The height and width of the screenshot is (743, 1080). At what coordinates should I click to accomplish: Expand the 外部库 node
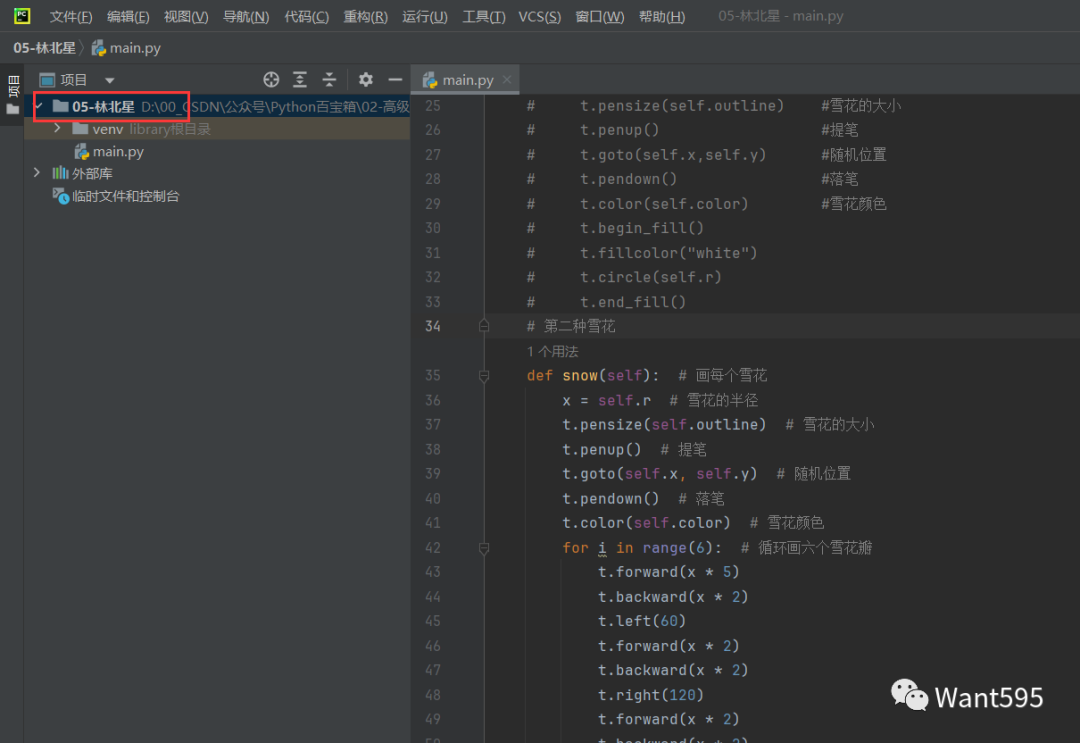tap(37, 173)
